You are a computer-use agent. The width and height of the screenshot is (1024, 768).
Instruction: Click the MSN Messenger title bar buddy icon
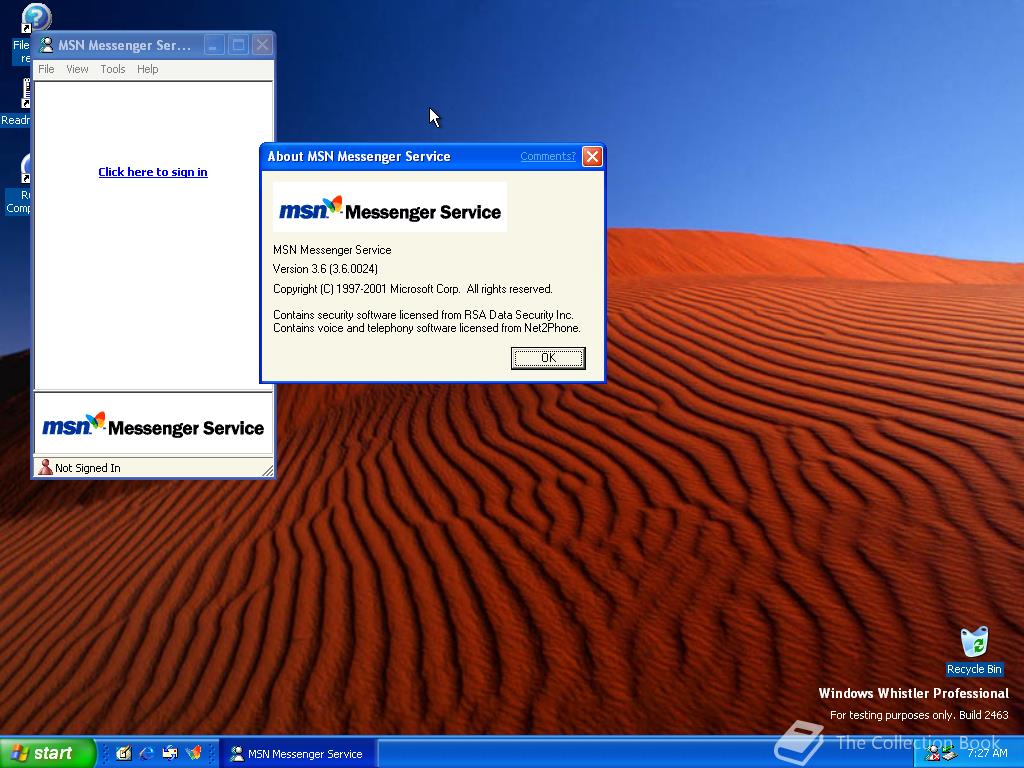(x=46, y=45)
